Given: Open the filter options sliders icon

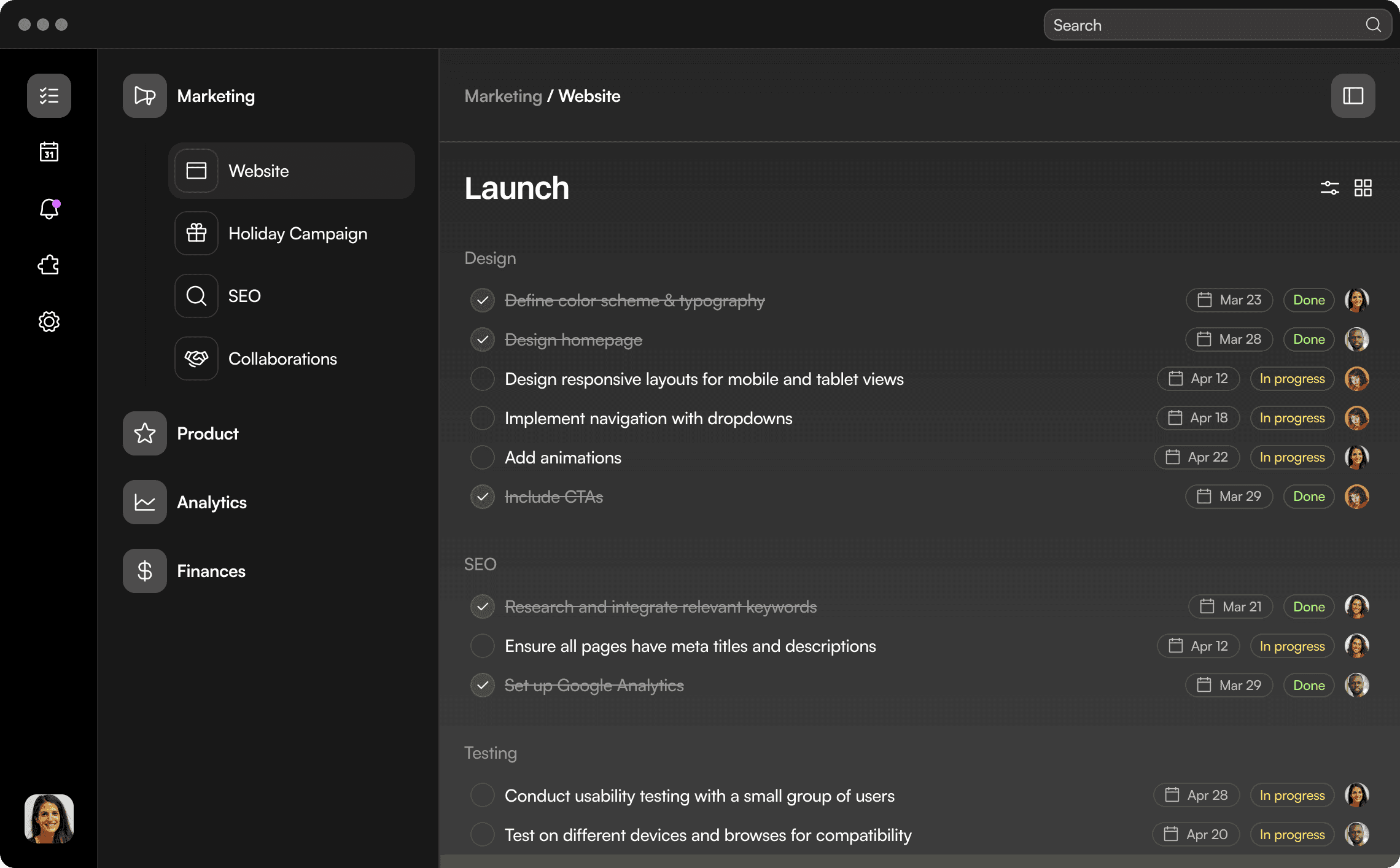Looking at the screenshot, I should tap(1329, 188).
